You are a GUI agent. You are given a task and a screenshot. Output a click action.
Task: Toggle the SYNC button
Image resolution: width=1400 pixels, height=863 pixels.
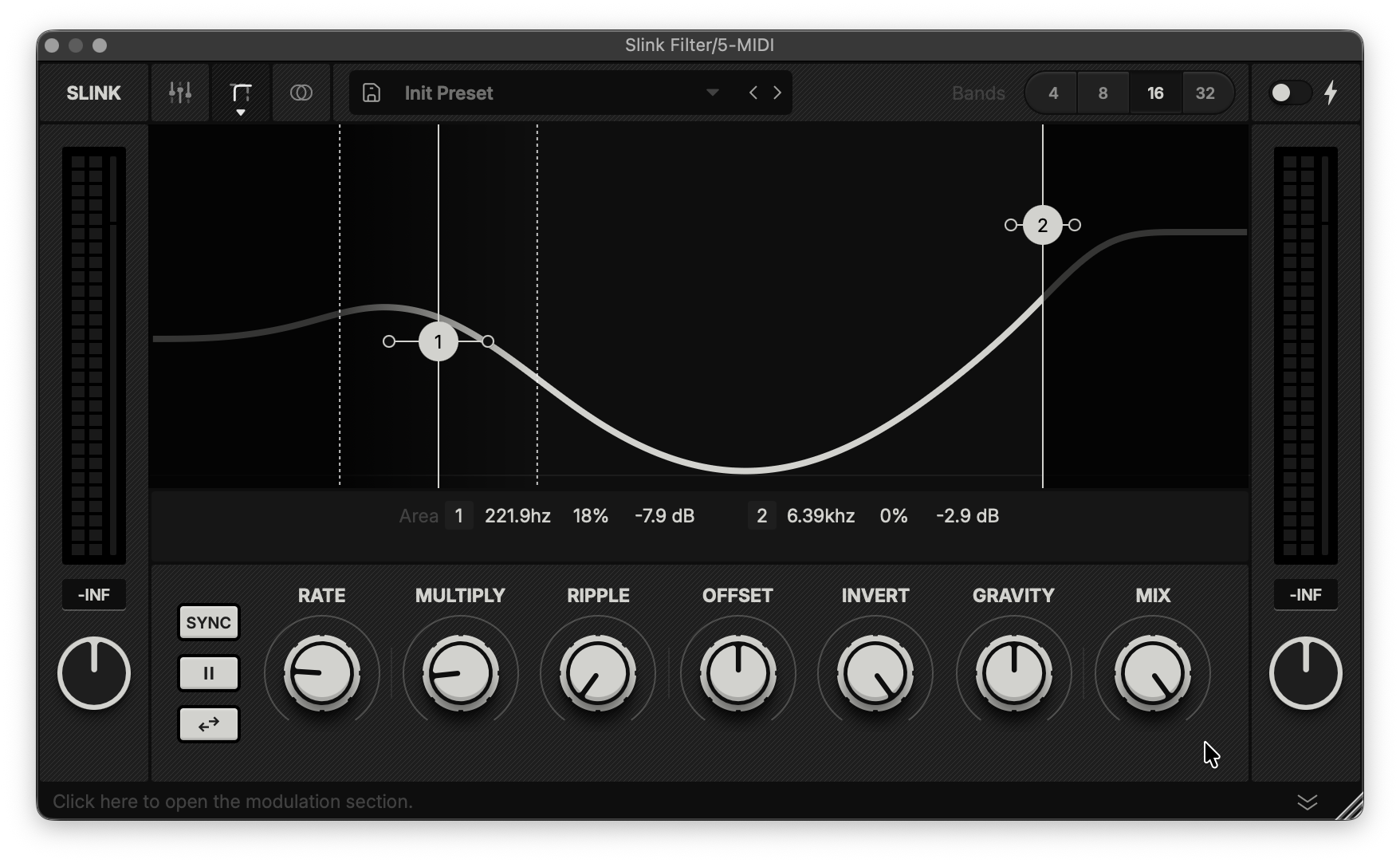click(x=209, y=622)
